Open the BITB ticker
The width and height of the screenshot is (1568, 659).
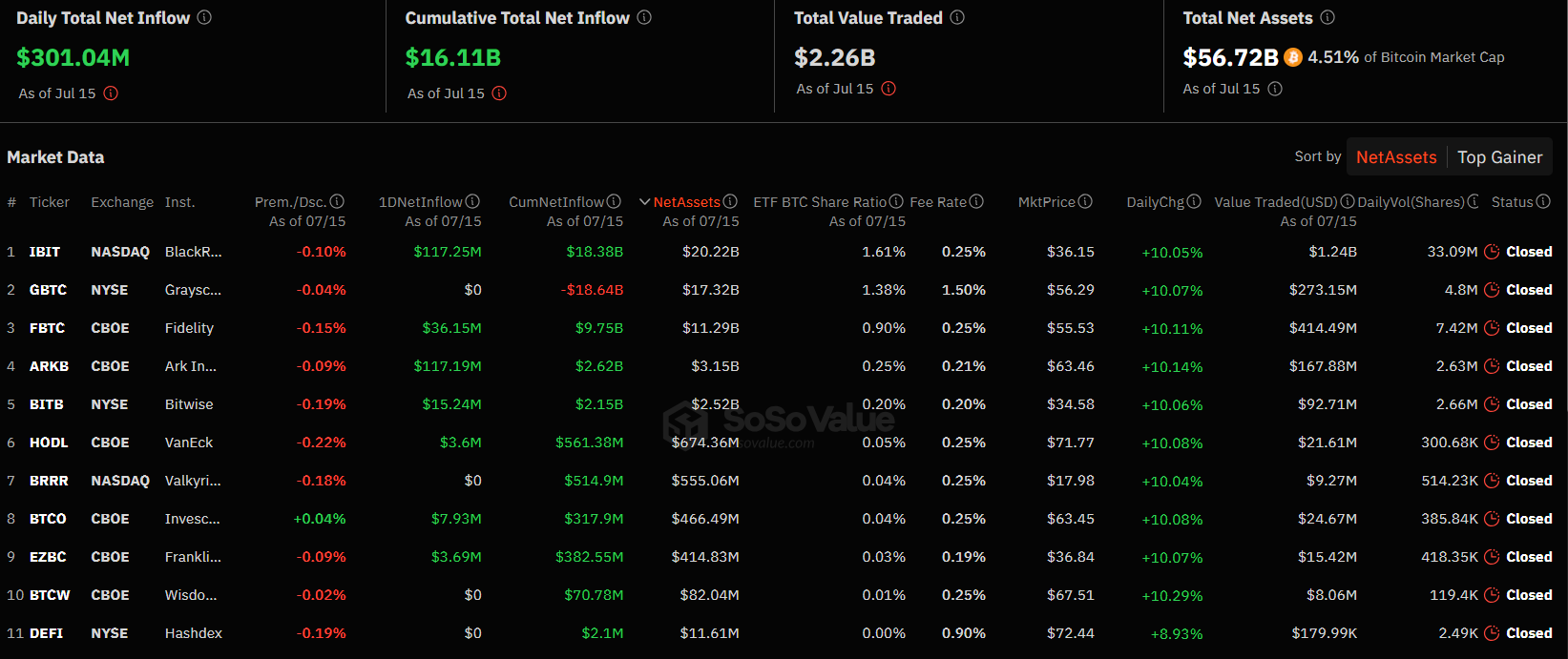pos(47,404)
